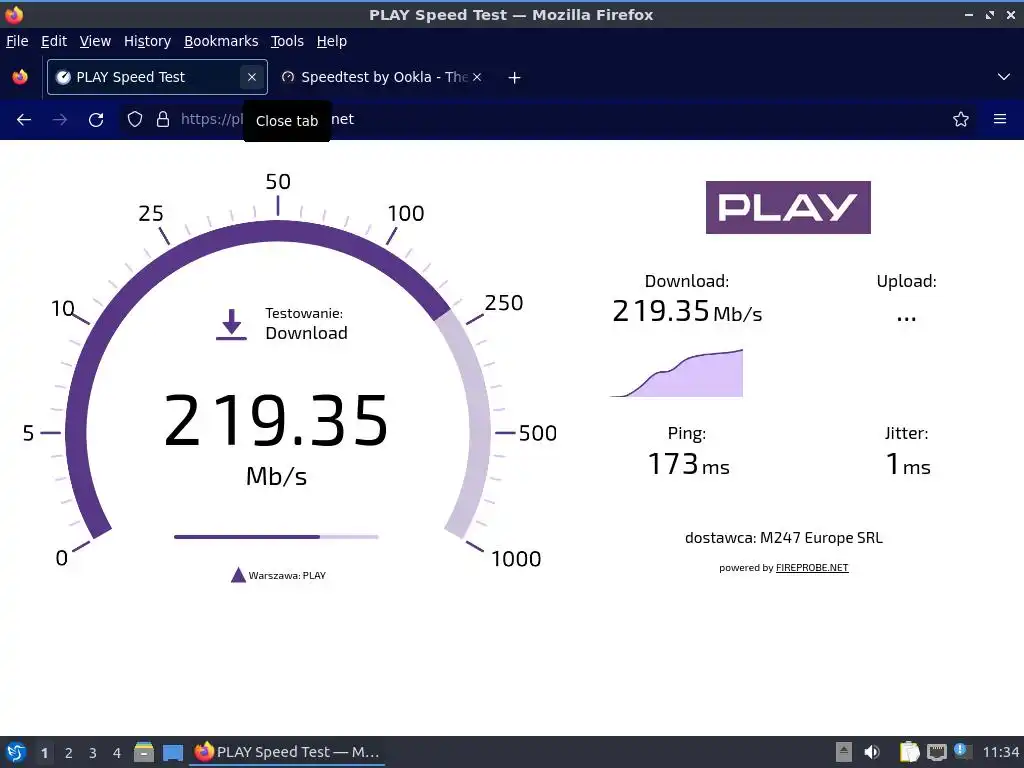Click the test progress bar under gauge
Image resolution: width=1024 pixels, height=768 pixels.
tap(276, 537)
